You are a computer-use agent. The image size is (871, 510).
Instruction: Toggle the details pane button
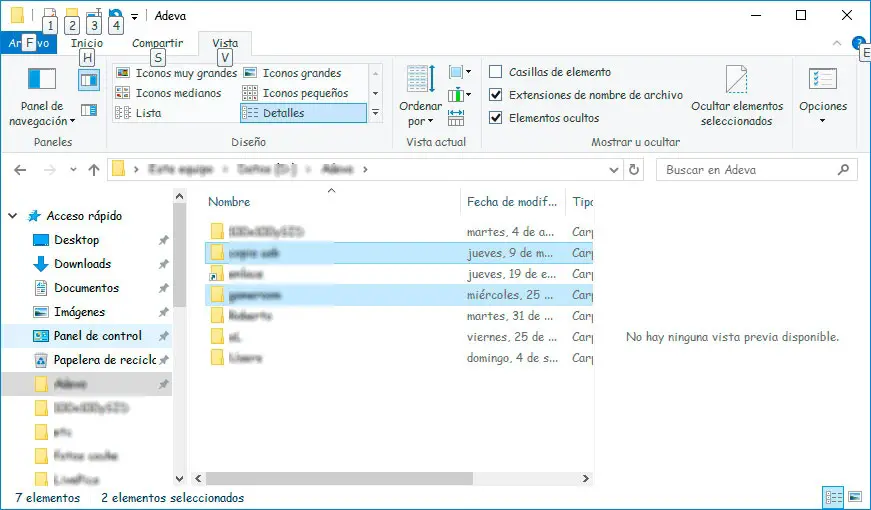pos(89,110)
